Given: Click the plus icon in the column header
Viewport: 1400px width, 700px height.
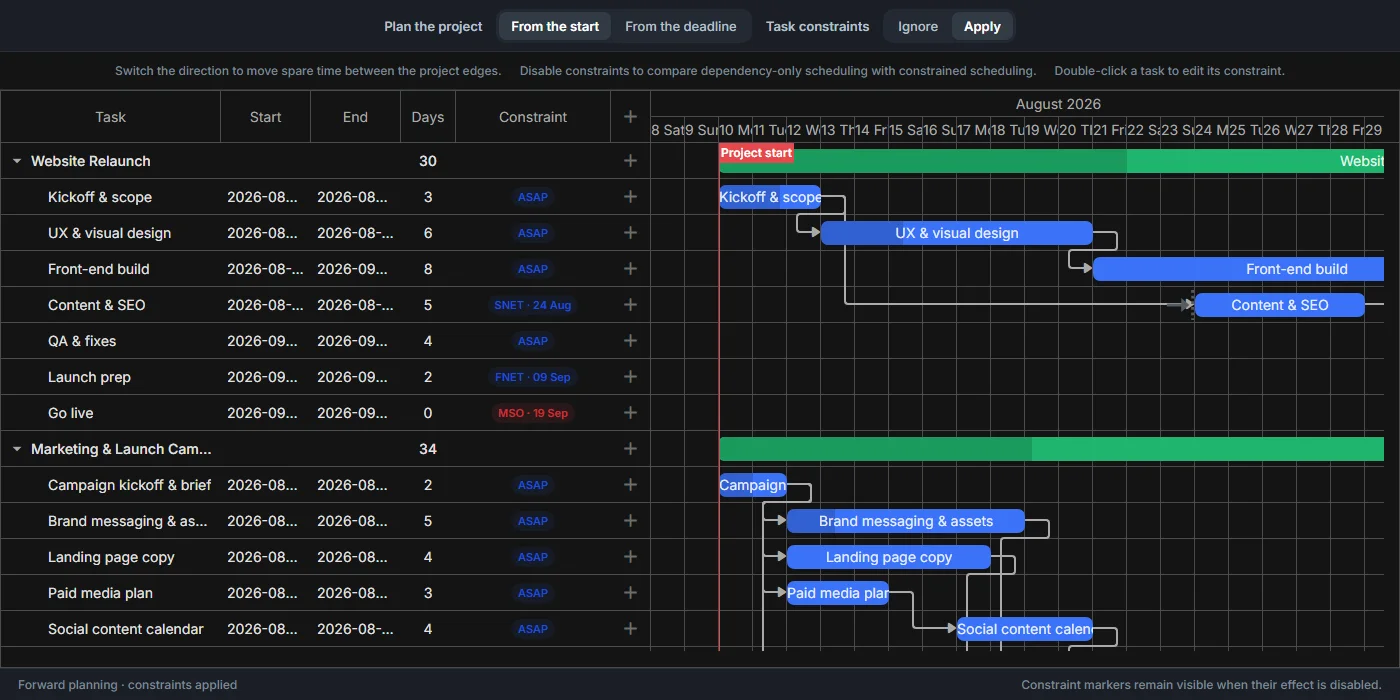Looking at the screenshot, I should pyautogui.click(x=630, y=117).
